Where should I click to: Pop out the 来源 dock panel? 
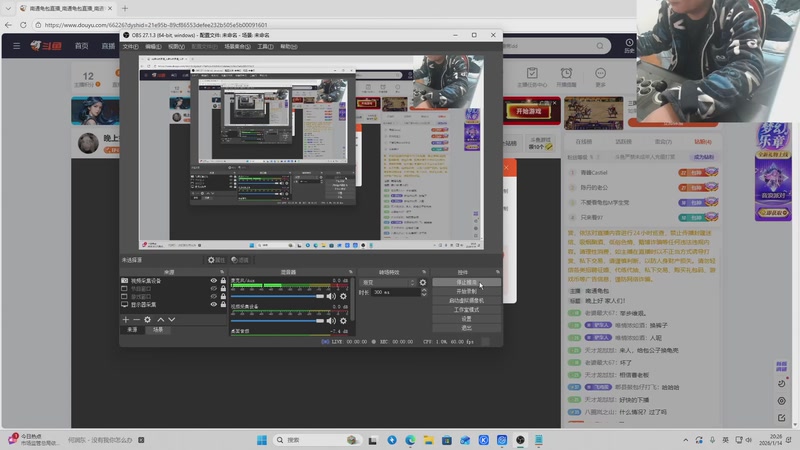(x=222, y=272)
